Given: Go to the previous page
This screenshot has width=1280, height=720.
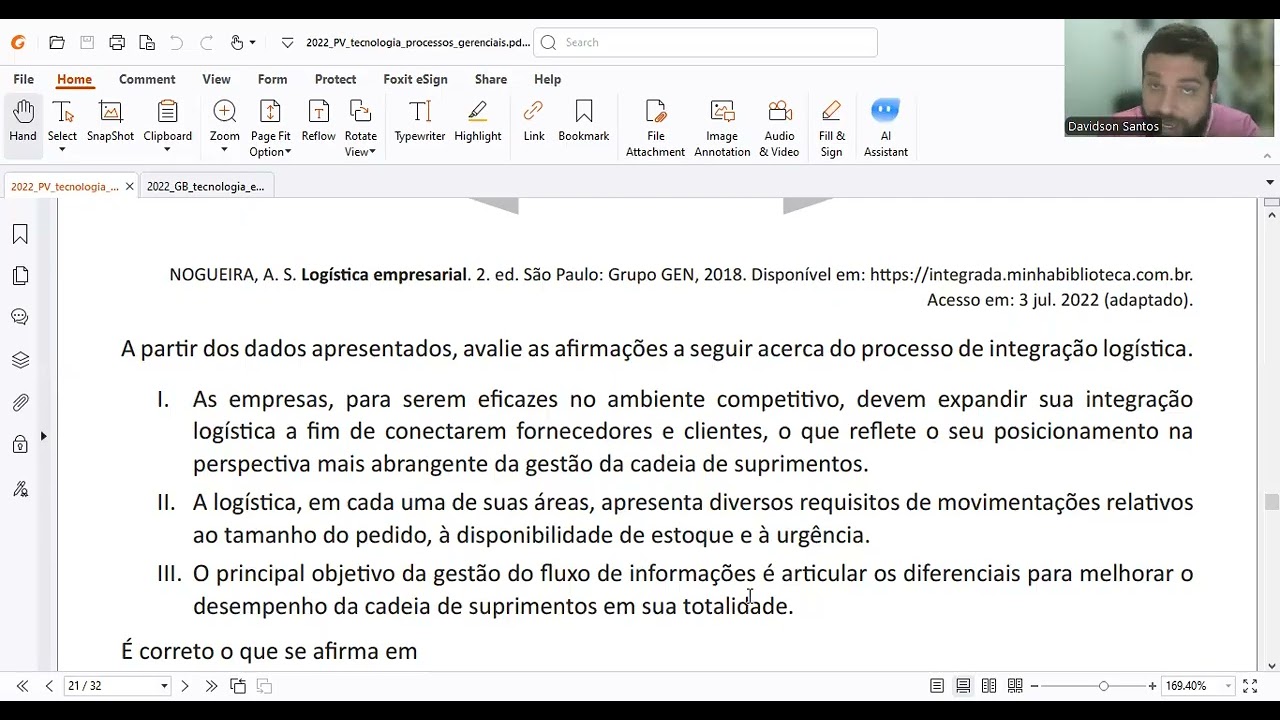Looking at the screenshot, I should click(49, 686).
